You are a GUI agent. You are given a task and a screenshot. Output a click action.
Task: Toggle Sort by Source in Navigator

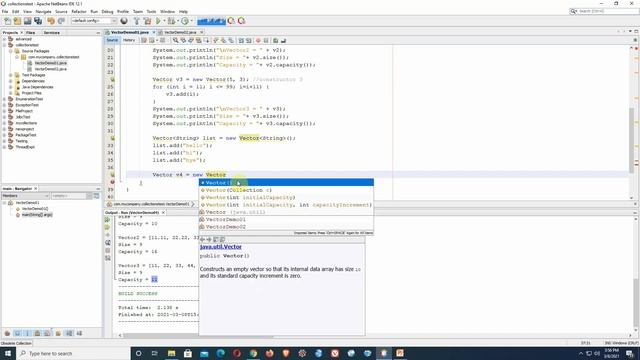click(x=79, y=333)
